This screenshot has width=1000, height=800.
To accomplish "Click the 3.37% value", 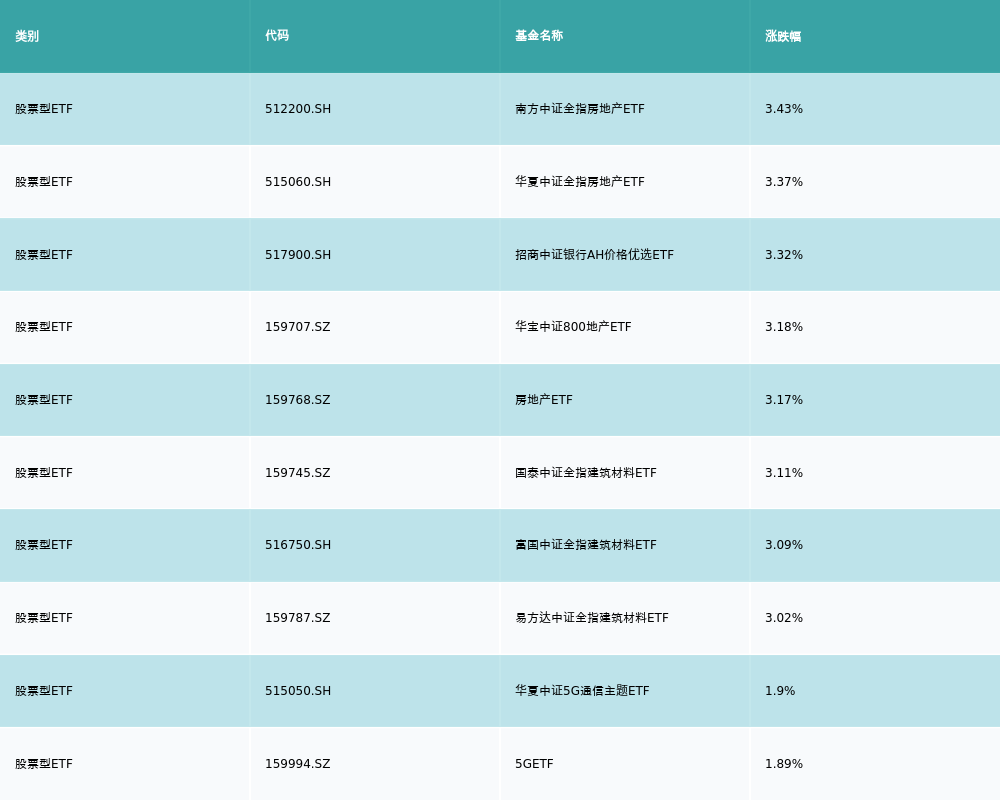I will coord(784,182).
